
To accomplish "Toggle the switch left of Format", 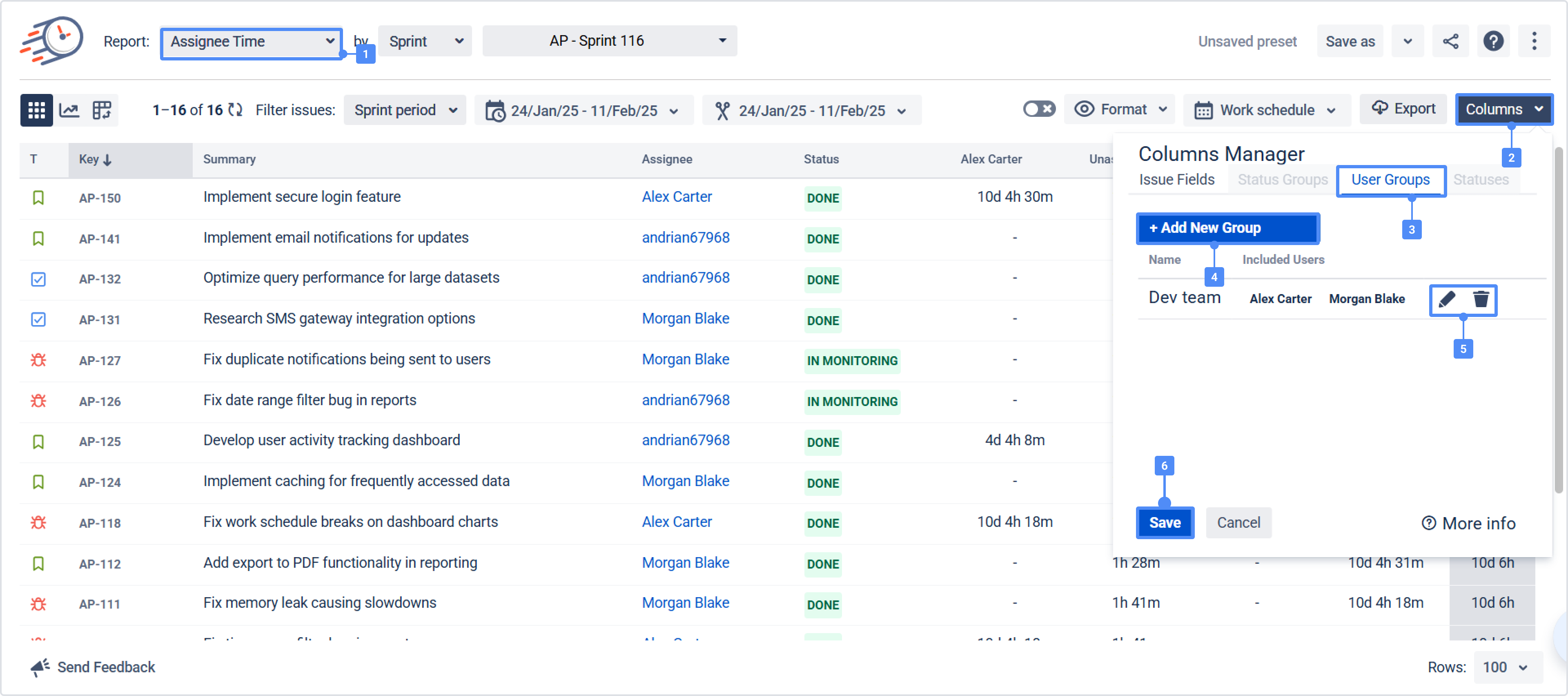I will pyautogui.click(x=1039, y=109).
